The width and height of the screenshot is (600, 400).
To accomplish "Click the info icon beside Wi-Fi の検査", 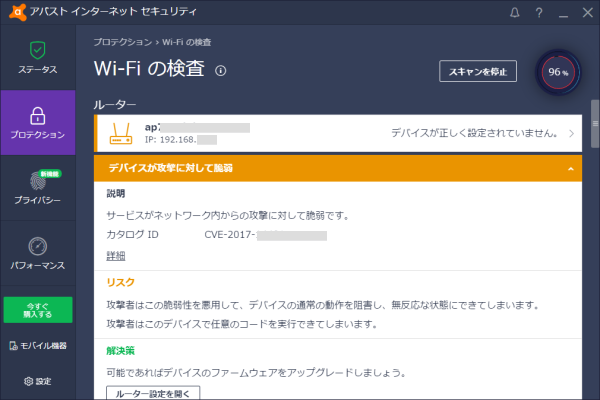I will (220, 71).
